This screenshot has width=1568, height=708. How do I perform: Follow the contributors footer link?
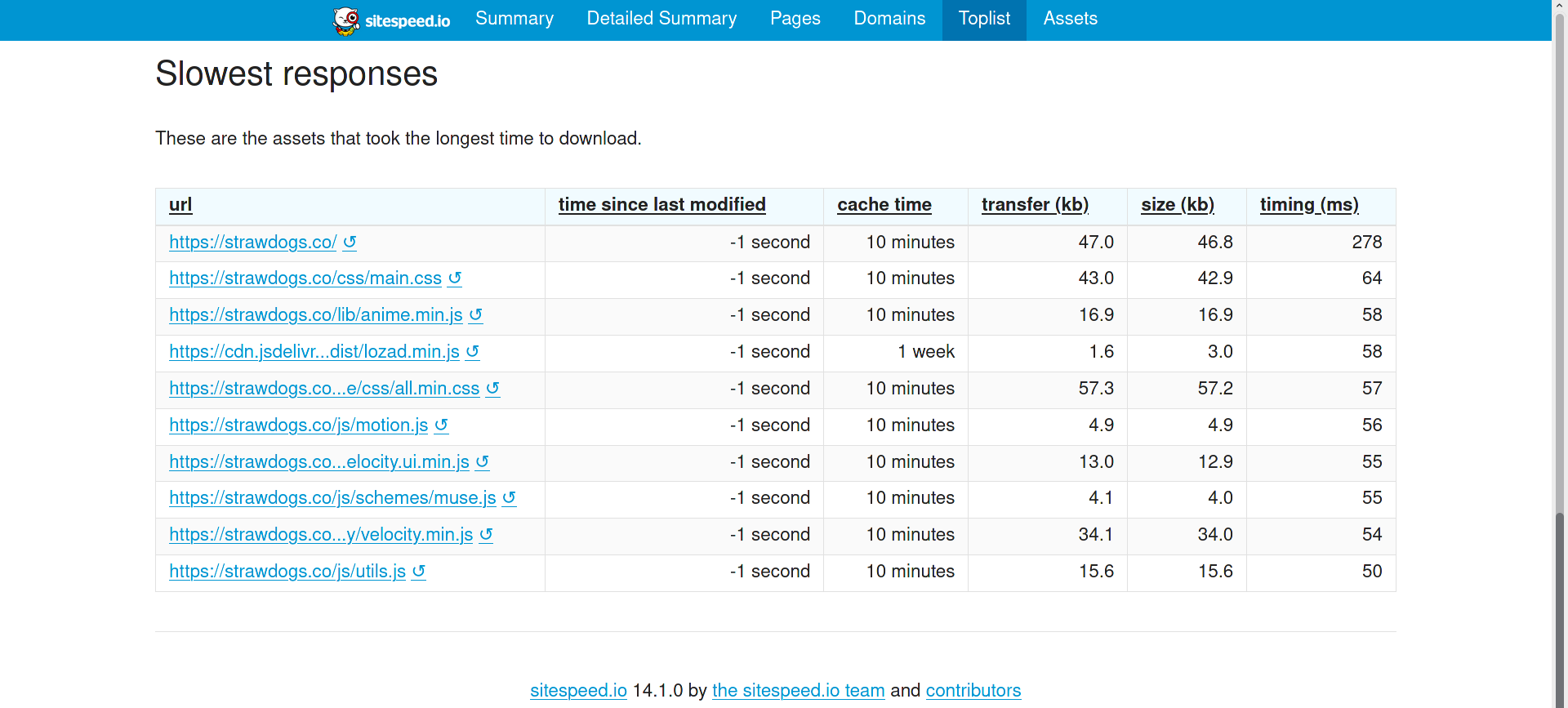[x=973, y=690]
